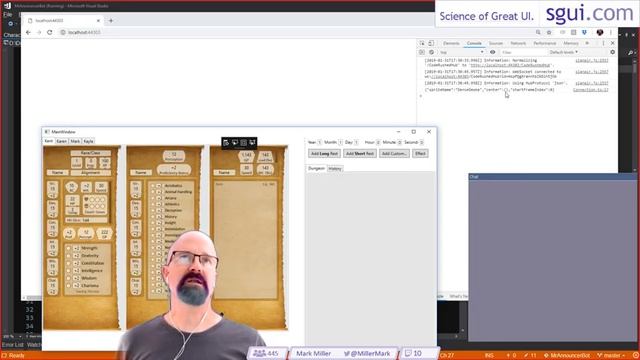Clear the console with the clear icon
Viewport: 640px width, 360px height.
click(431, 52)
